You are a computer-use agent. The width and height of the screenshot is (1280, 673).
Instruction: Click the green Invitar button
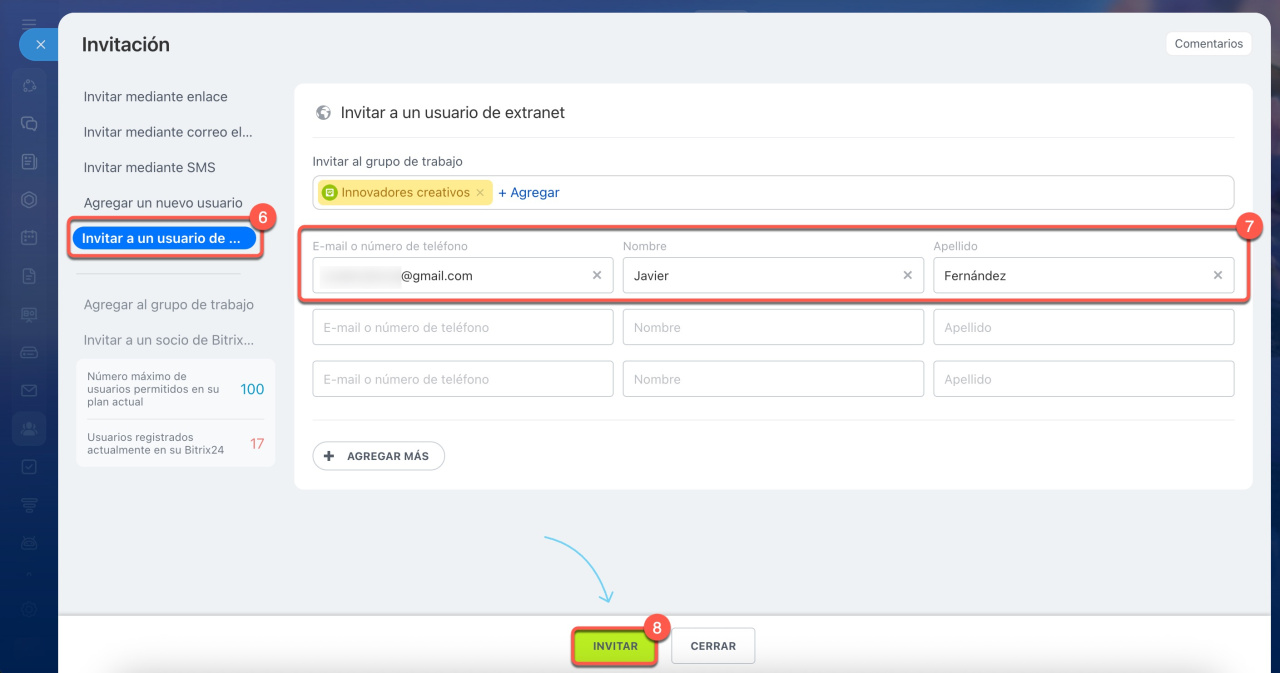click(615, 647)
